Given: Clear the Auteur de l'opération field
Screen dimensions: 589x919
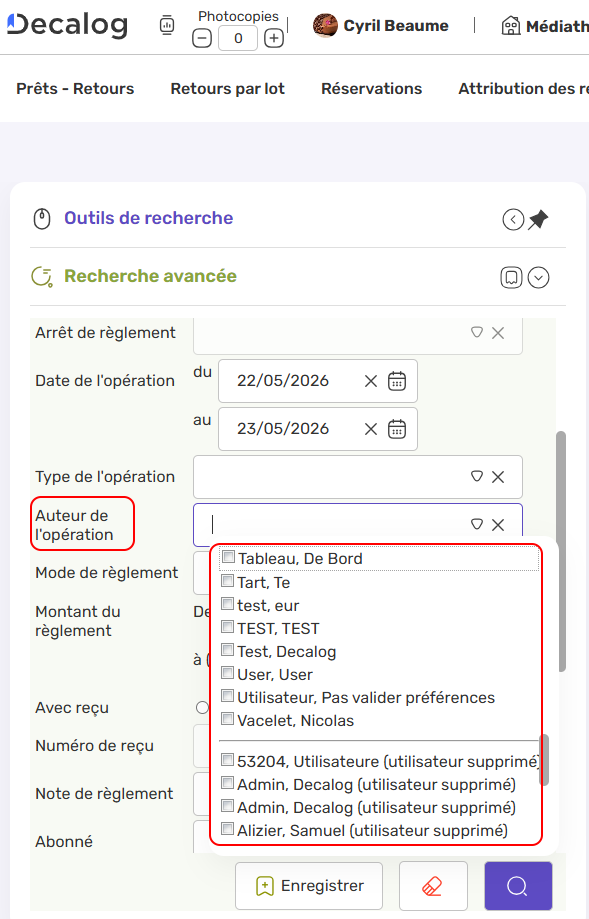Looking at the screenshot, I should pos(498,525).
